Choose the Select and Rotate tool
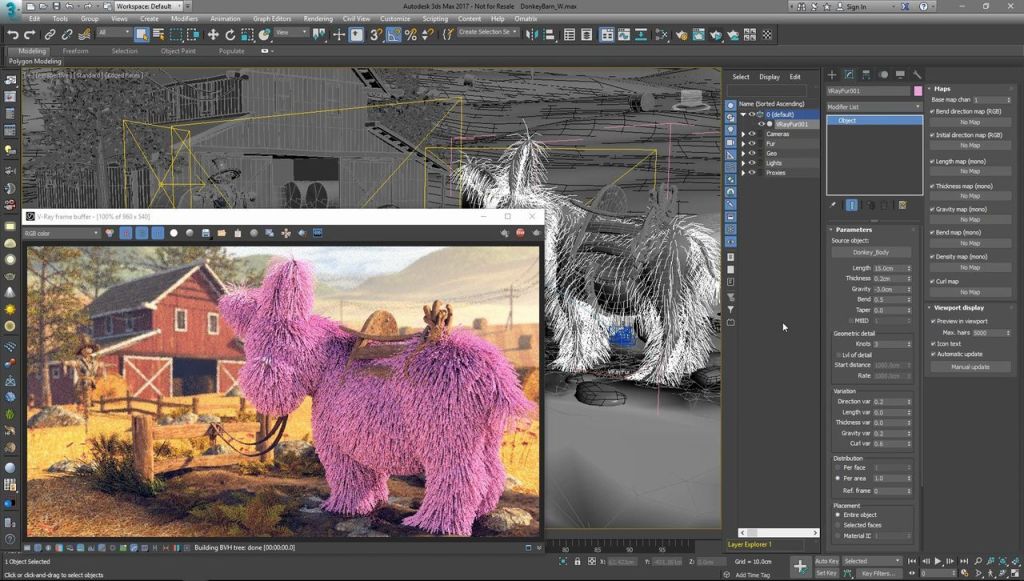1024x581 pixels. pos(230,35)
